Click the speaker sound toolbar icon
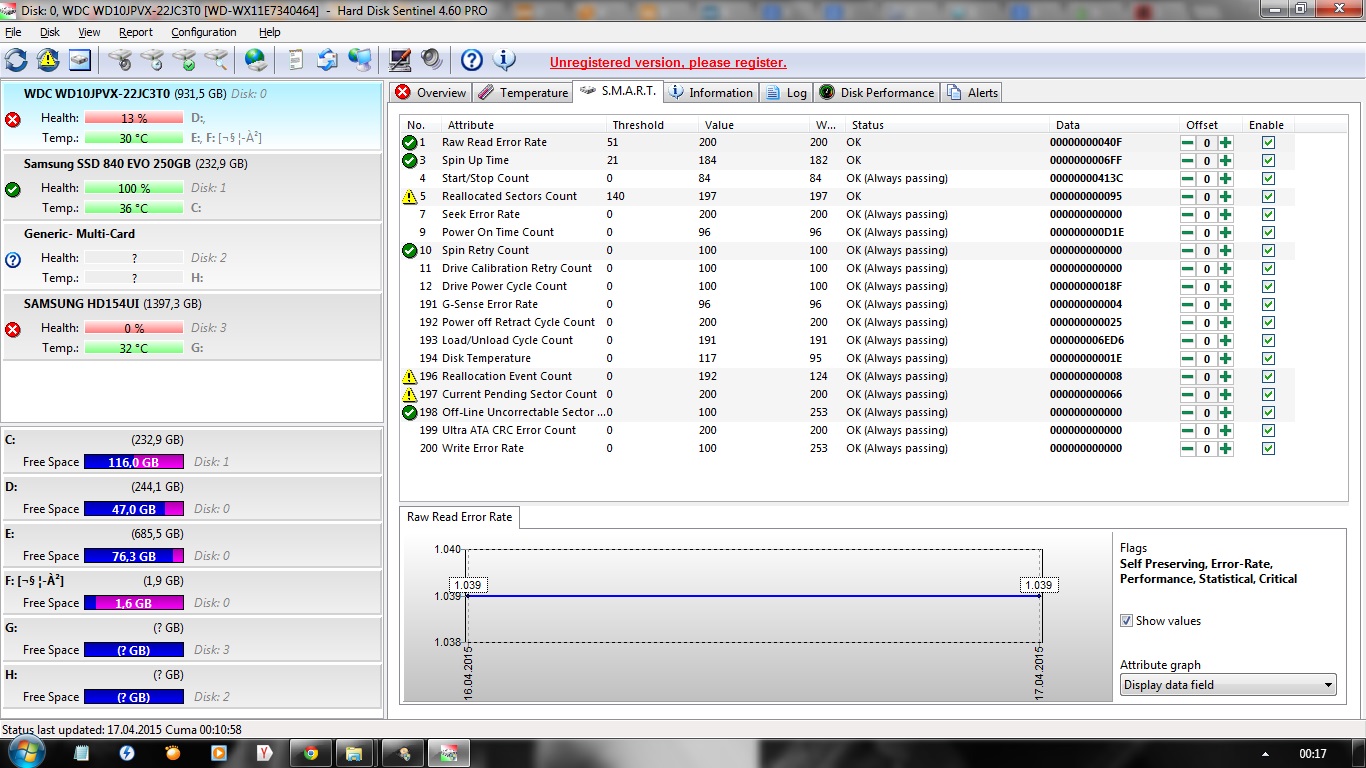1366x768 pixels. (x=431, y=60)
